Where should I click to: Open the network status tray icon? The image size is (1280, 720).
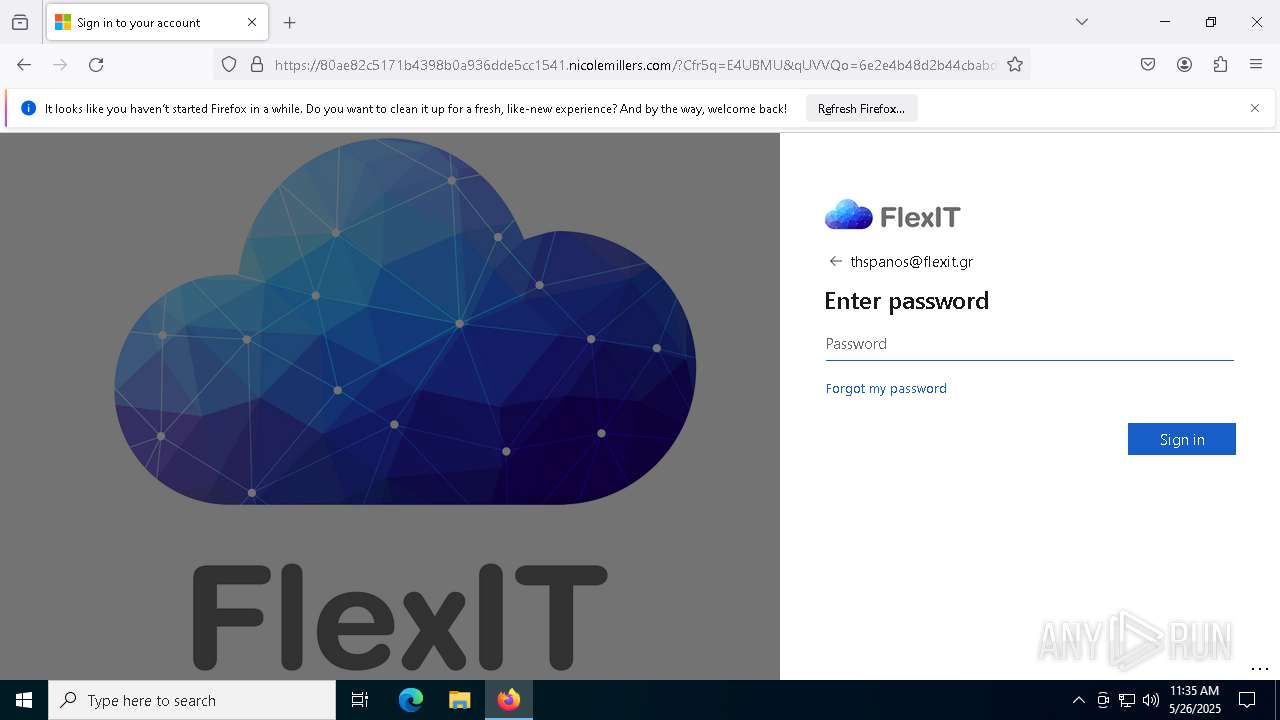pos(1127,700)
